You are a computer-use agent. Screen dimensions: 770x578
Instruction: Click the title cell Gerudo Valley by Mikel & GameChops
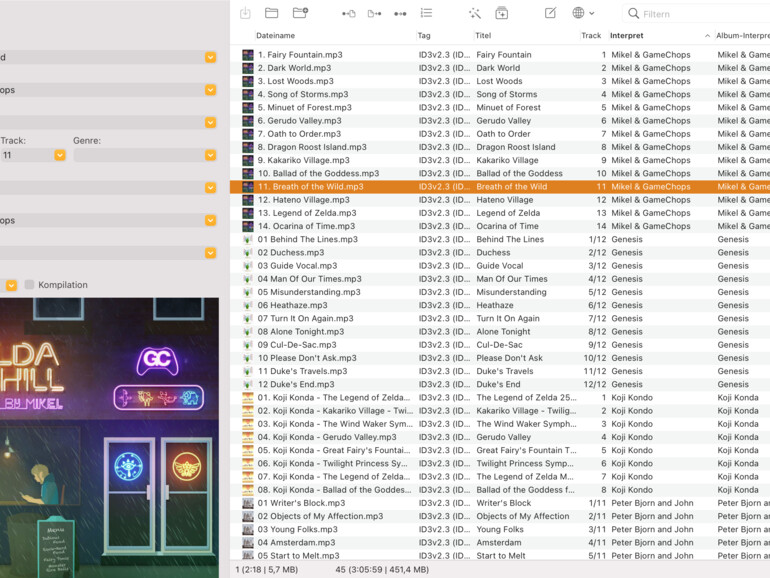coord(504,121)
